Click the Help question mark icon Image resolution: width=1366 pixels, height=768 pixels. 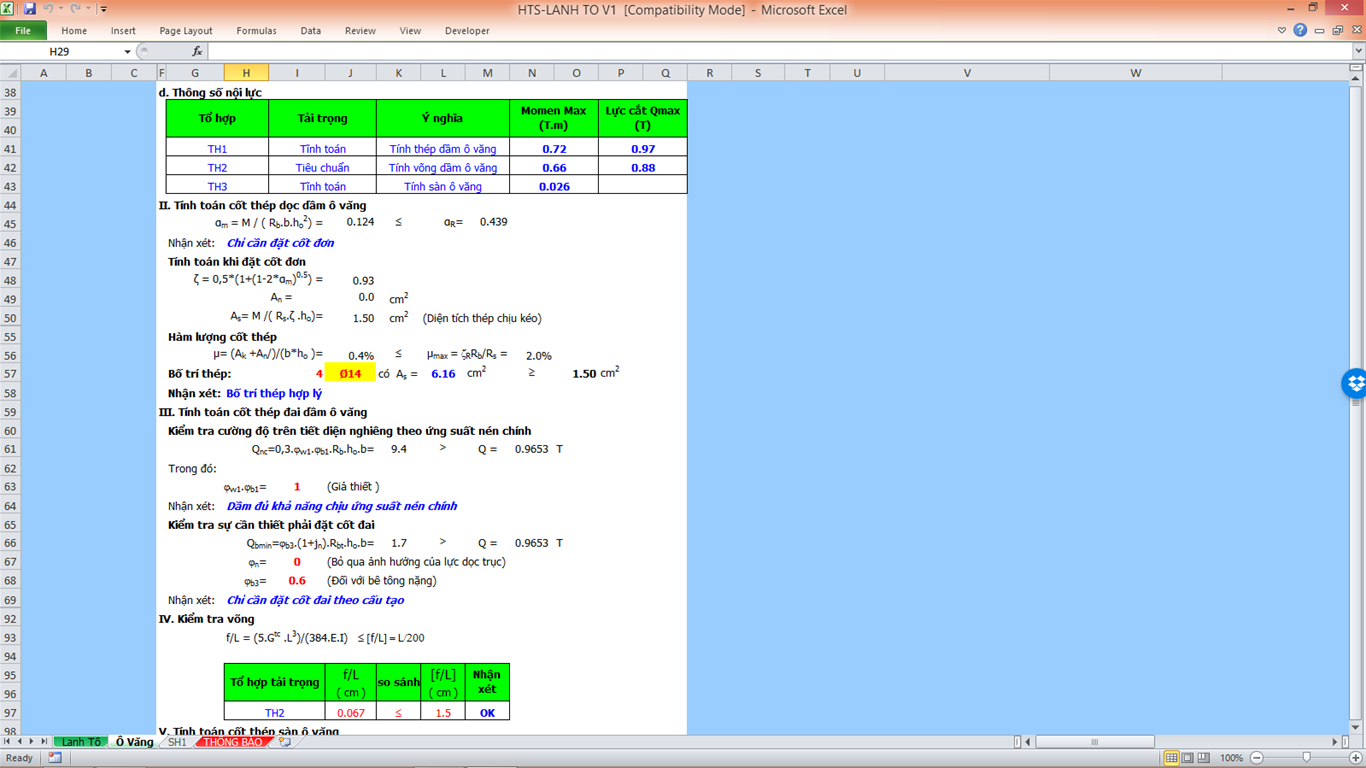click(1300, 31)
